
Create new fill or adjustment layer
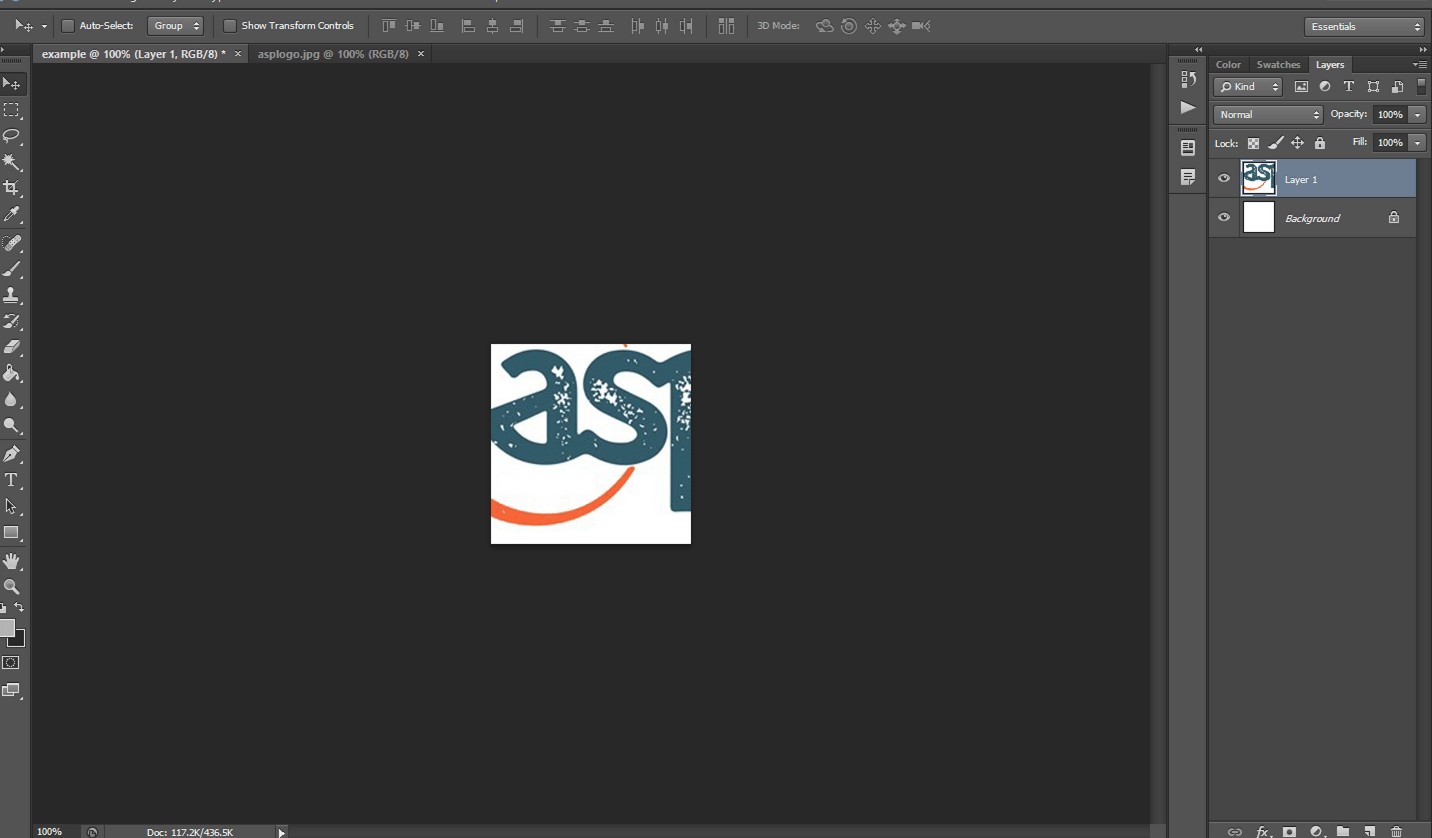click(x=1317, y=831)
